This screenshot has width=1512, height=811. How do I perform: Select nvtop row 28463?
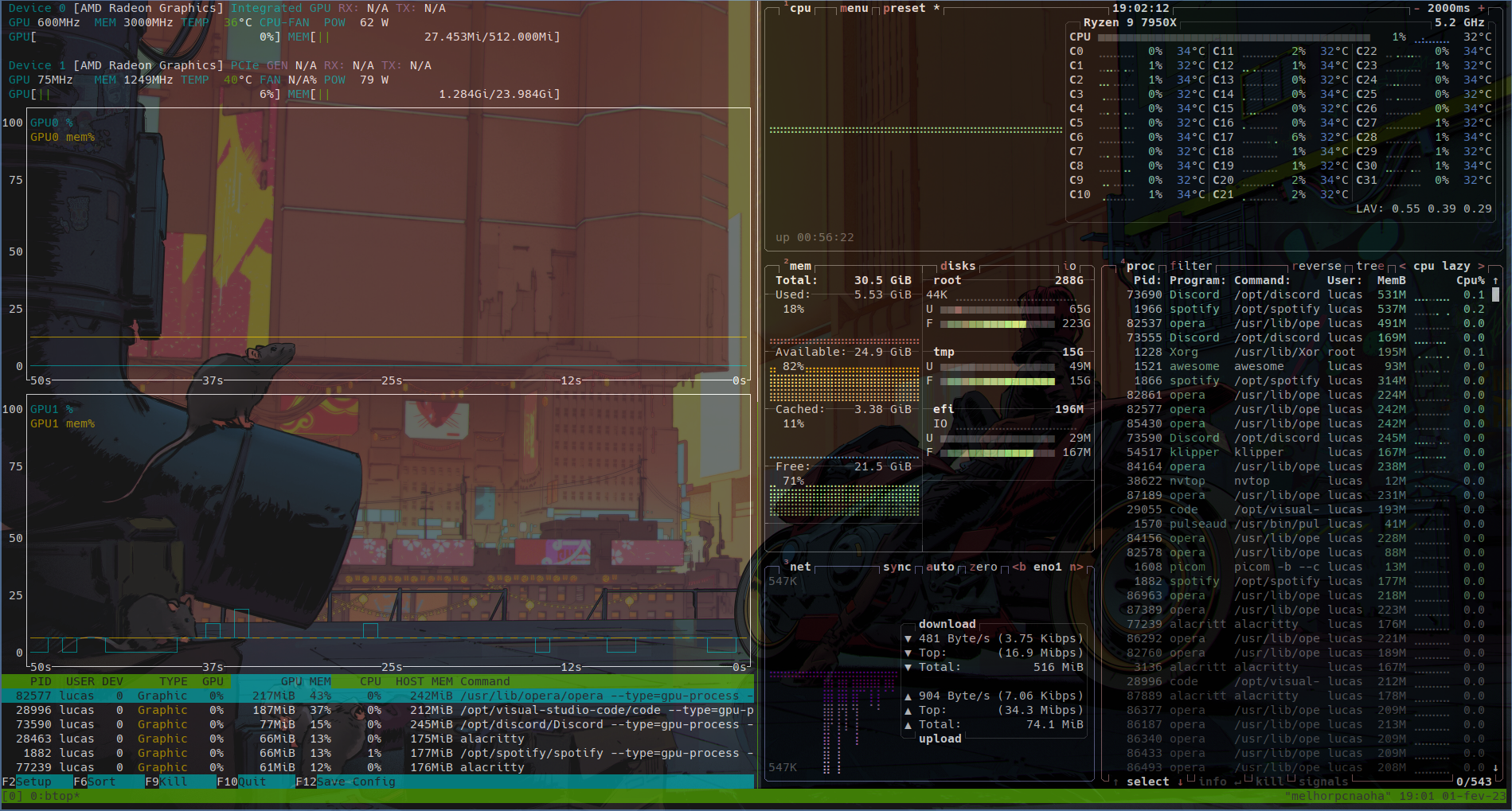(377, 739)
